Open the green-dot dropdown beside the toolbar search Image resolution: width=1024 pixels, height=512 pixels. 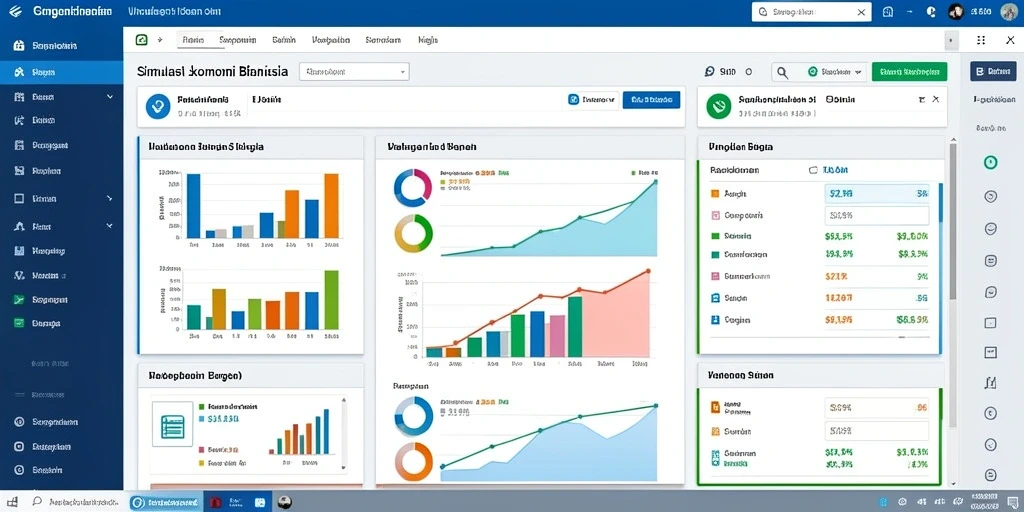tap(836, 72)
